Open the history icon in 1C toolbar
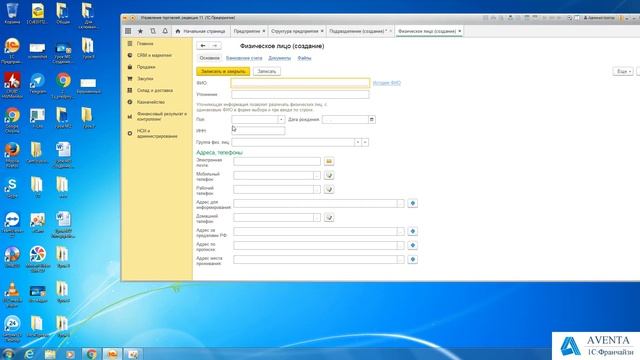 pyautogui.click(x=153, y=31)
